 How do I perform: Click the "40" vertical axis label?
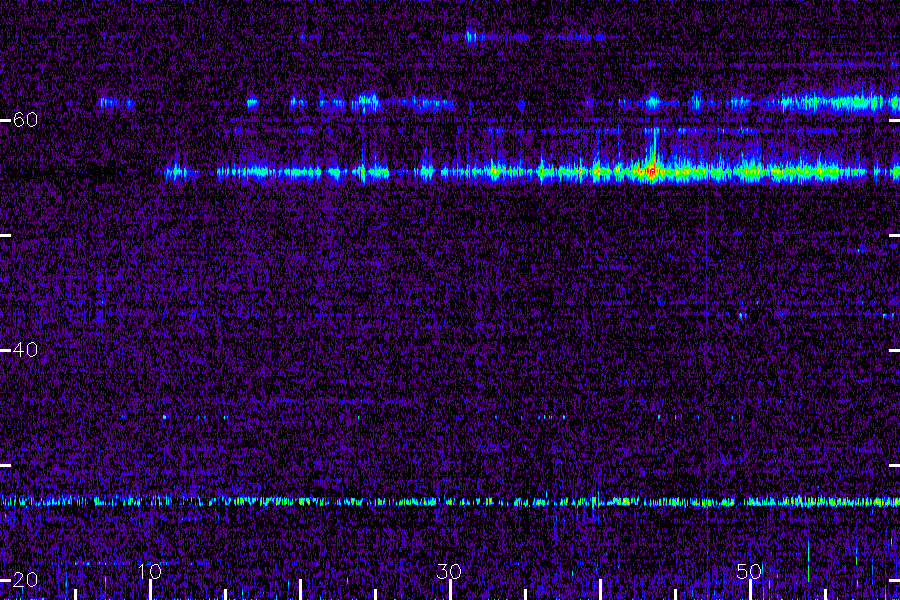pos(25,350)
